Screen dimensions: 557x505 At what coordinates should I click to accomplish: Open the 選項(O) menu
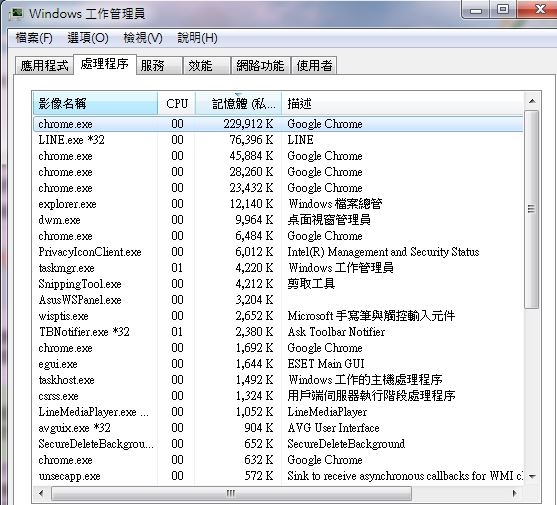(88, 38)
